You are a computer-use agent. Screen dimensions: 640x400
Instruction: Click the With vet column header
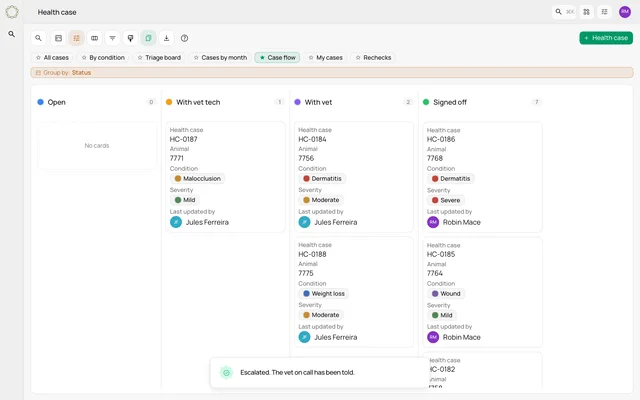pos(318,102)
